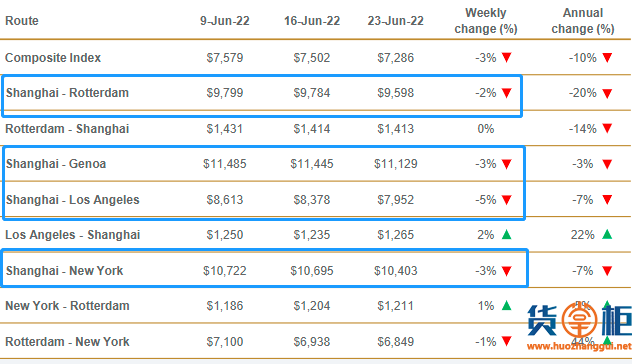Image resolution: width=632 pixels, height=364 pixels.
Task: Click the Shanghai - New York route label
Action: tap(64, 270)
